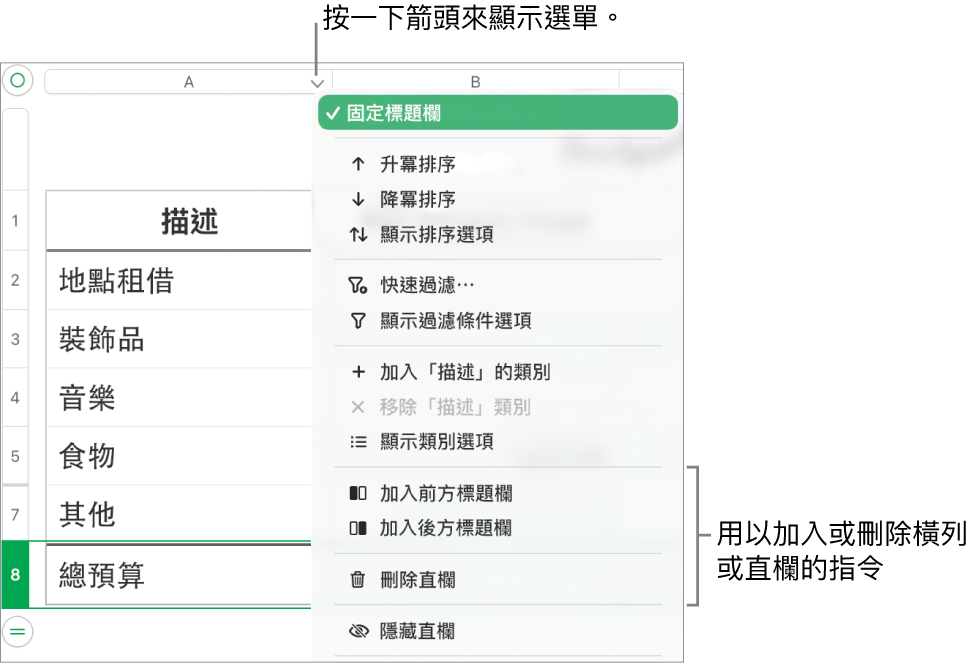Viewport: 976px width, 665px height.
Task: Click the add header column before icon
Action: point(360,493)
